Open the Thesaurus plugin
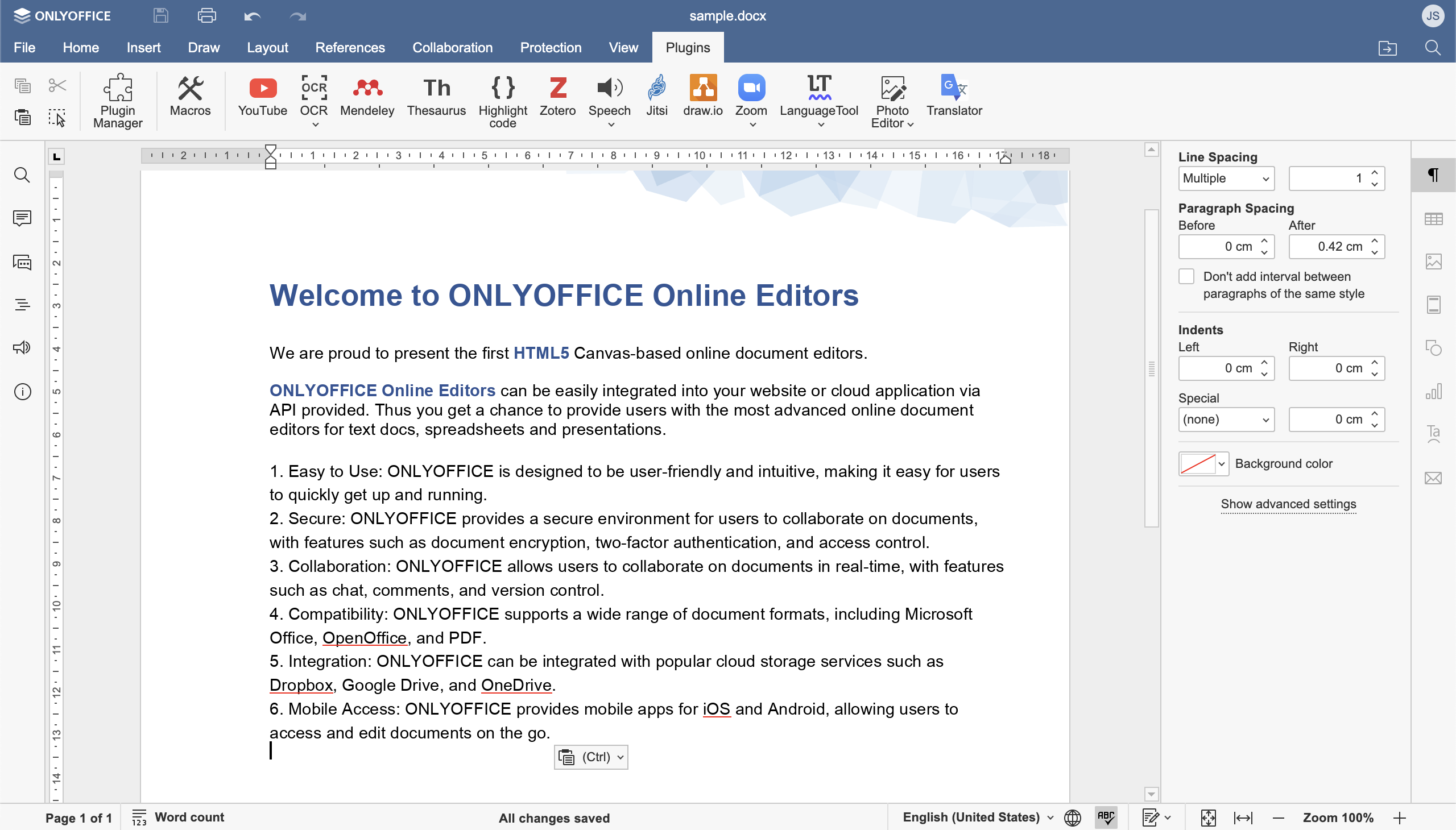 pos(436,96)
